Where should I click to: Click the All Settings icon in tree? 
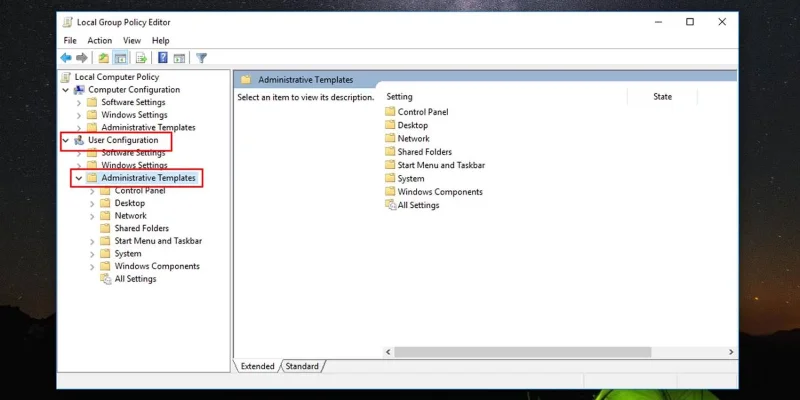(x=106, y=279)
